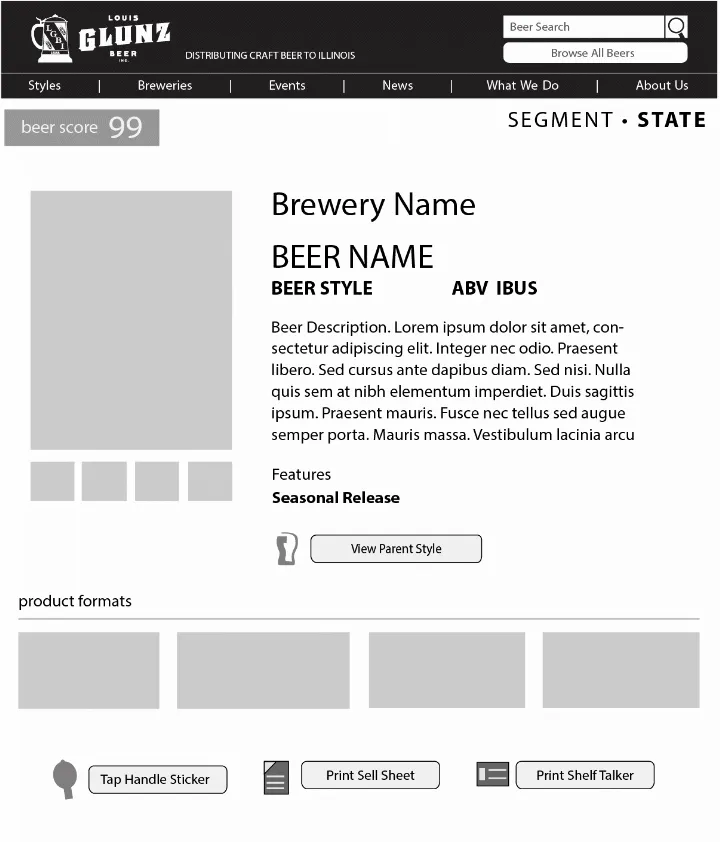Click inside the Beer Search field

(582, 27)
